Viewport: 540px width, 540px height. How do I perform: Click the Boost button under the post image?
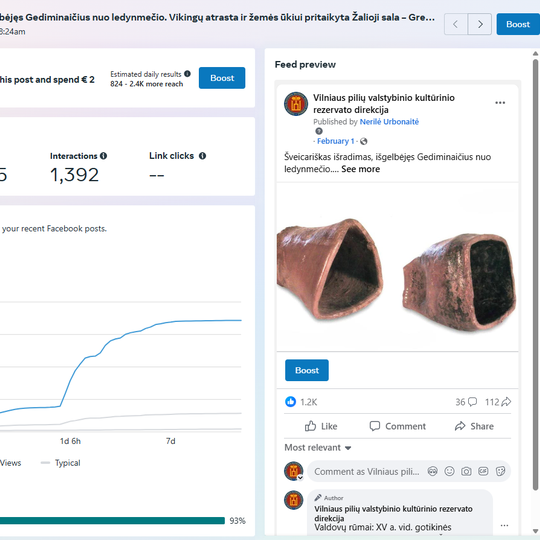[307, 370]
